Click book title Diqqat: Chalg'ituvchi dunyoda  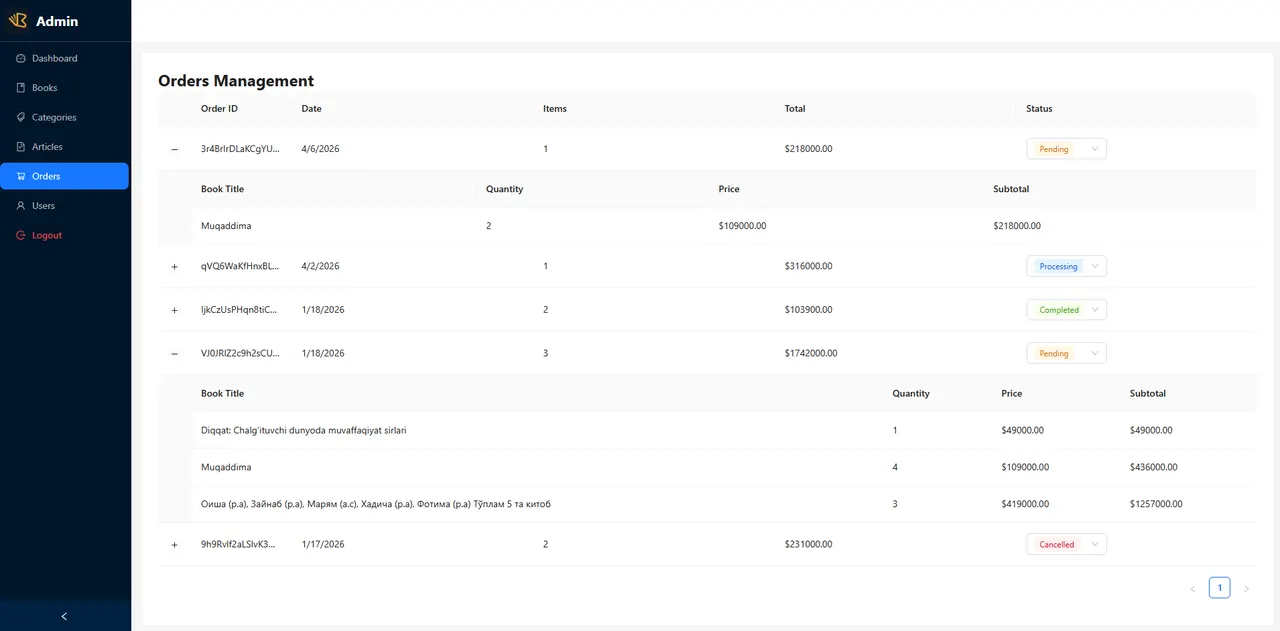(x=304, y=430)
